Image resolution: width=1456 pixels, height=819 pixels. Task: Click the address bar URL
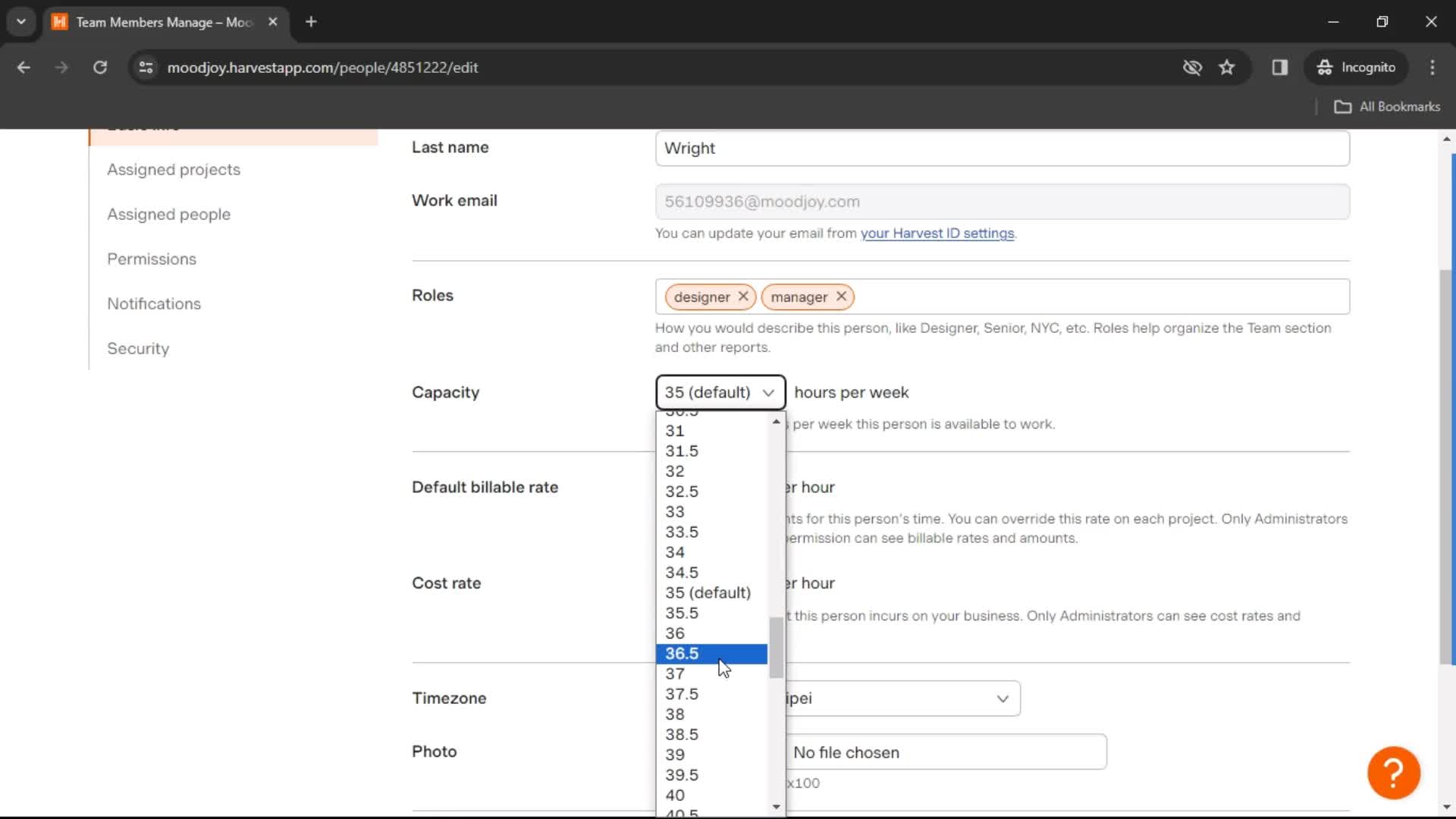(322, 67)
